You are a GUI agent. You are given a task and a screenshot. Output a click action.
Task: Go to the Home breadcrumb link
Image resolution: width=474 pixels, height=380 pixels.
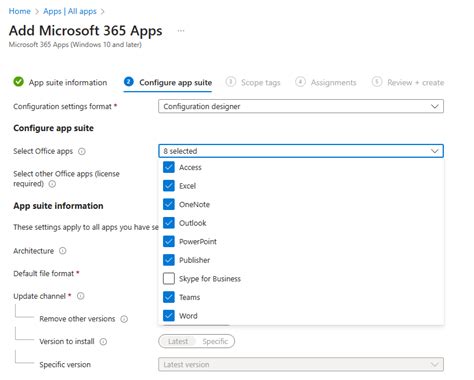click(20, 11)
